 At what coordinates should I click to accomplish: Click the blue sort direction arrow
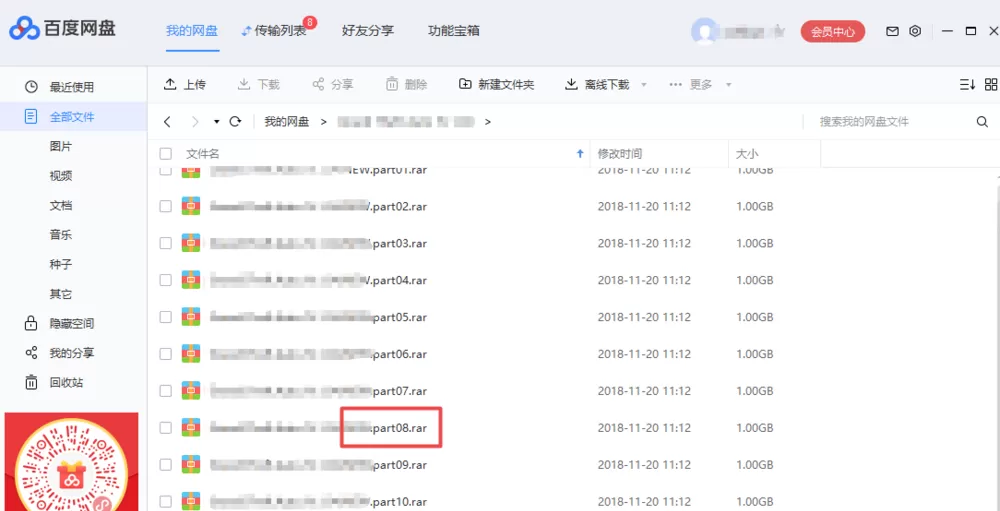(x=580, y=154)
